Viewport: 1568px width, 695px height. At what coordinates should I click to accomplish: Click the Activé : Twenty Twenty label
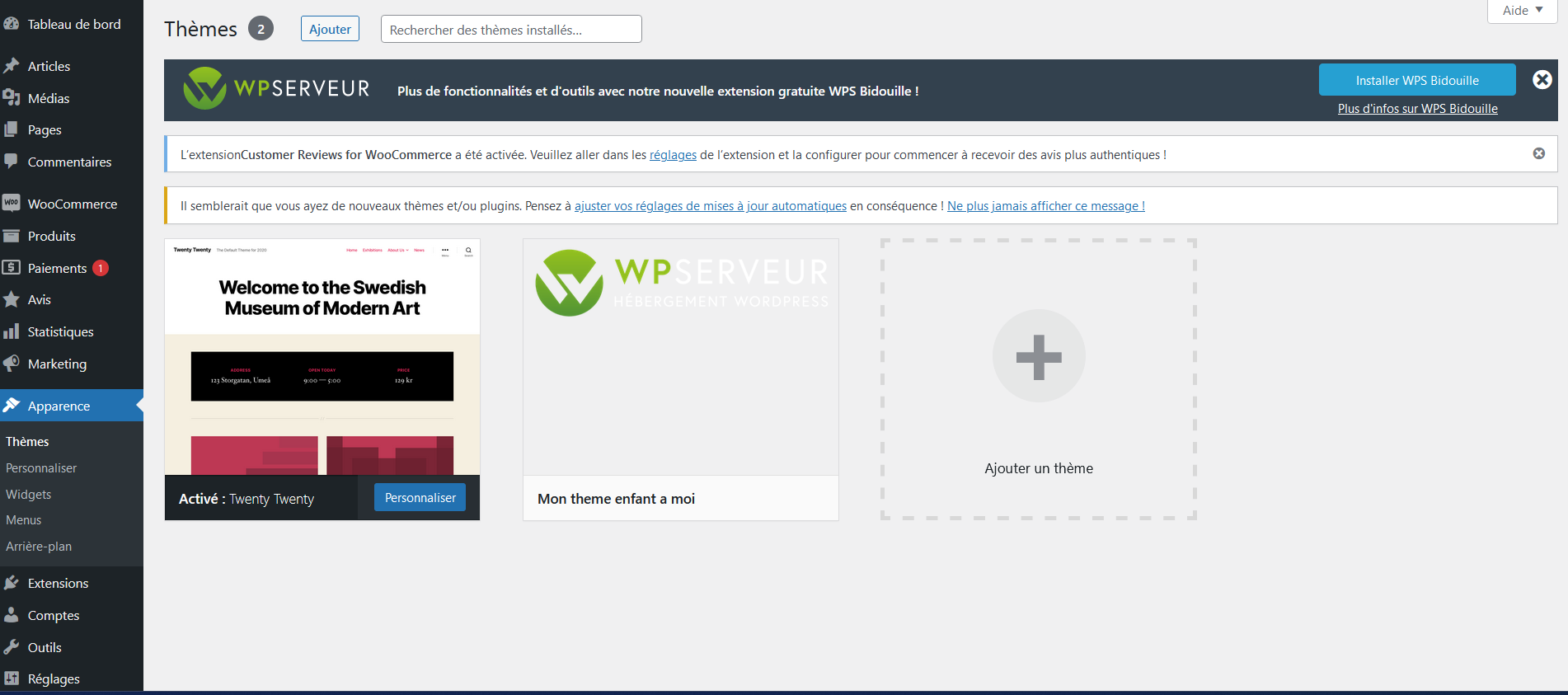(x=246, y=499)
